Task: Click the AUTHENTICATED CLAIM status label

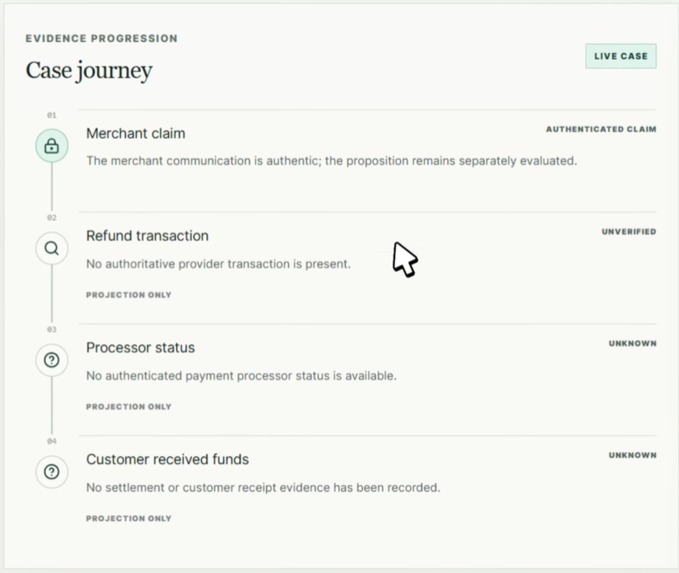Action: 601,129
